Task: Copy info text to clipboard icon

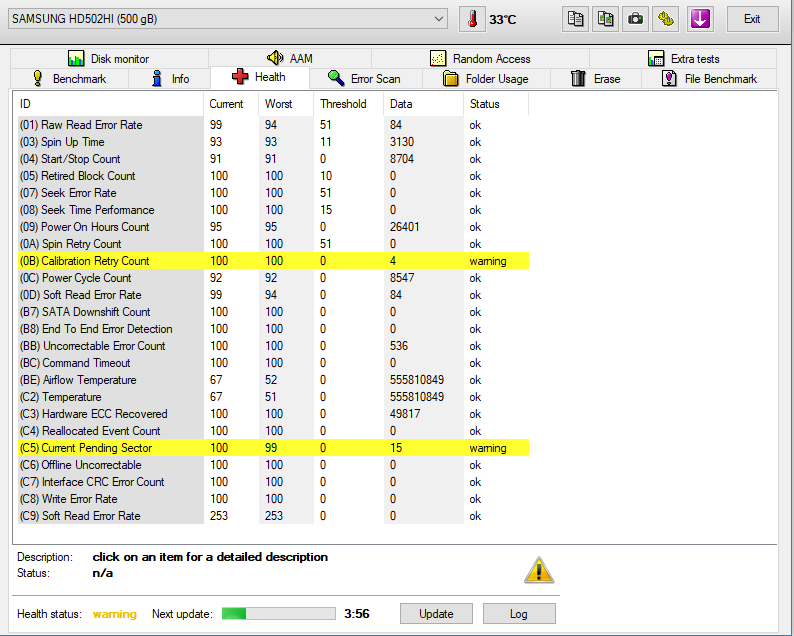Action: pos(575,19)
